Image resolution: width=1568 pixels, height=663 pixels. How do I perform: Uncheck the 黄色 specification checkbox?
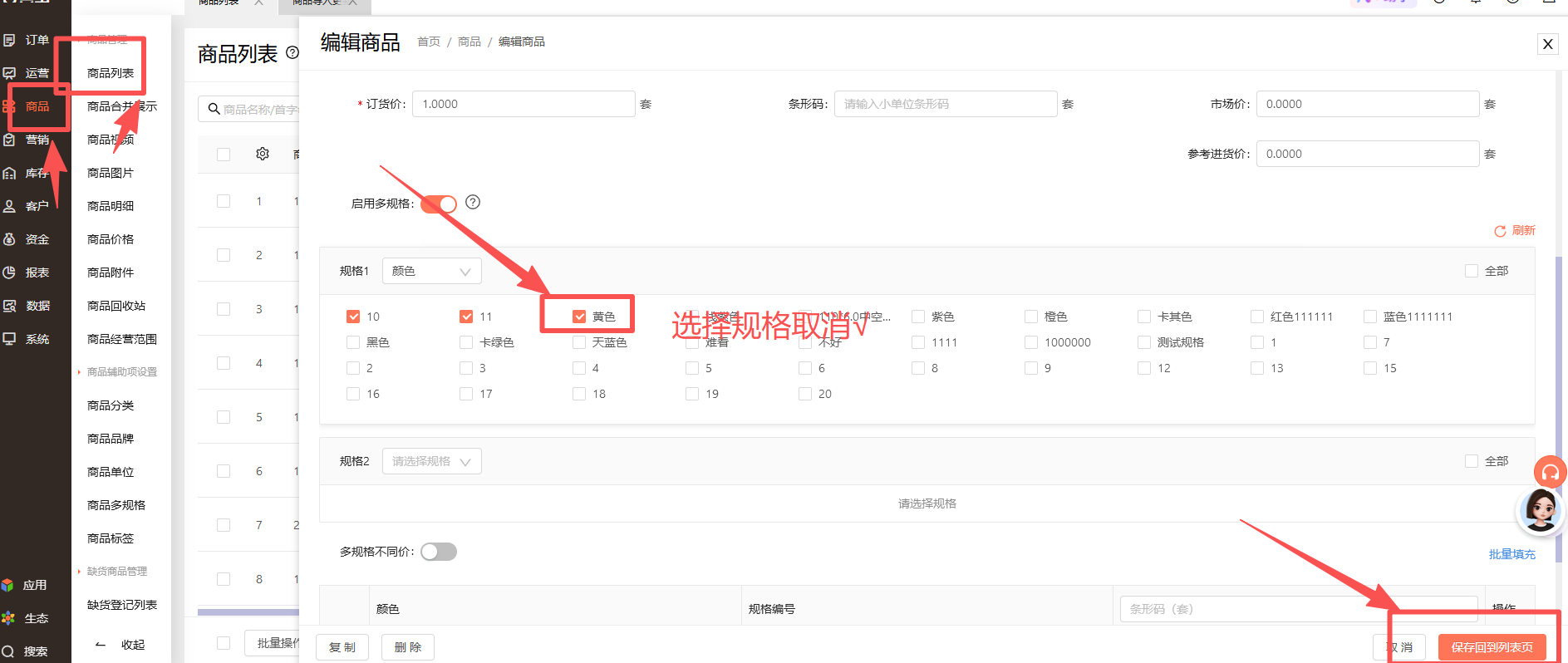tap(579, 317)
